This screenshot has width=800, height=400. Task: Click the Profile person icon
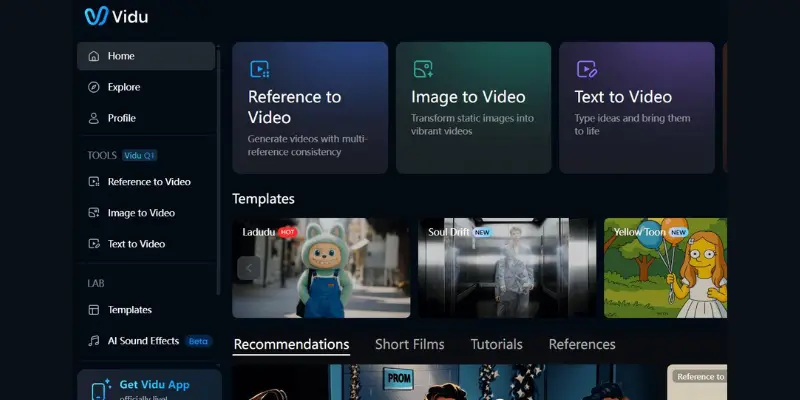[x=94, y=118]
